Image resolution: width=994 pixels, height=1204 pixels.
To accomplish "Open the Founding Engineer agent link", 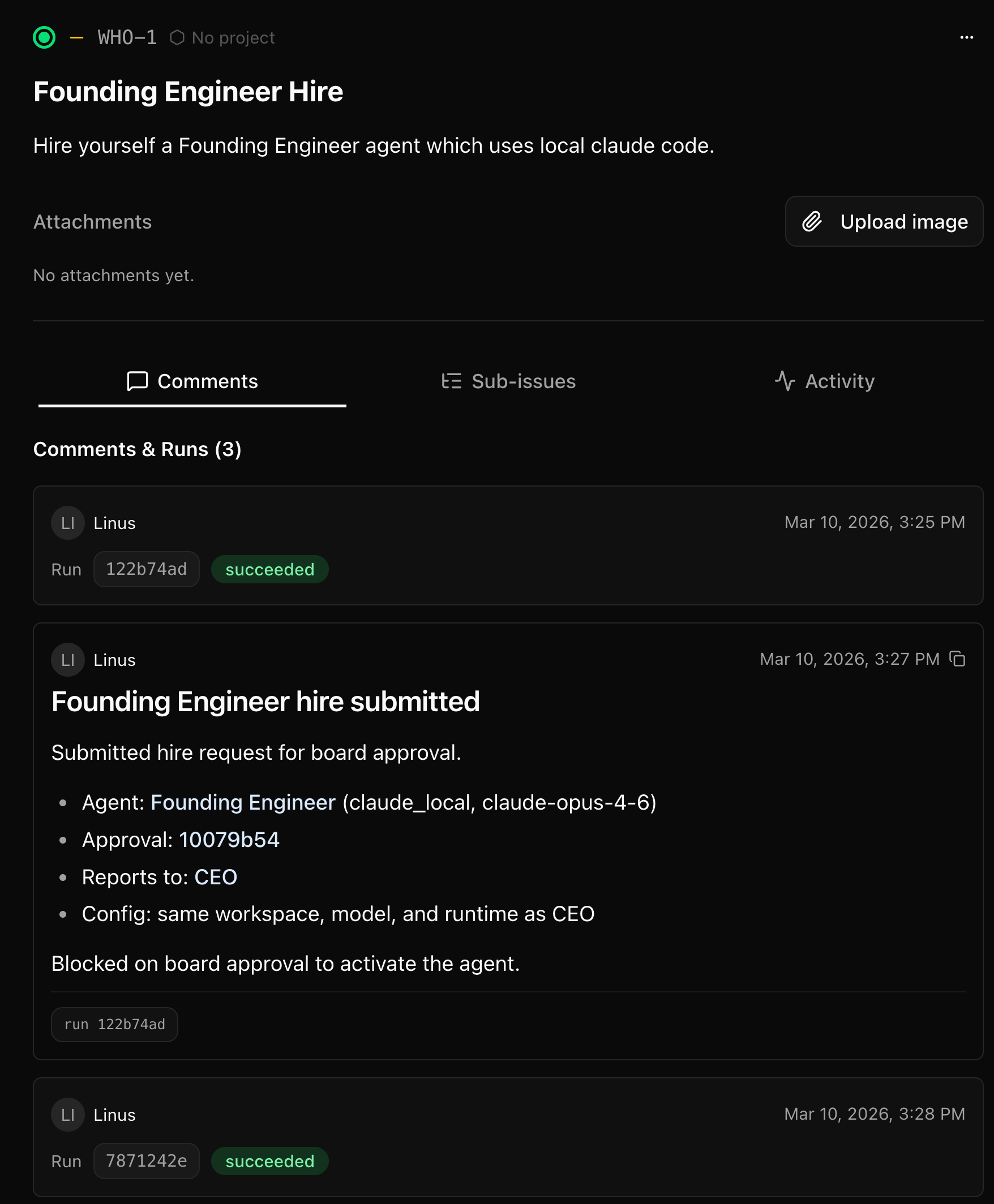I will tap(243, 802).
